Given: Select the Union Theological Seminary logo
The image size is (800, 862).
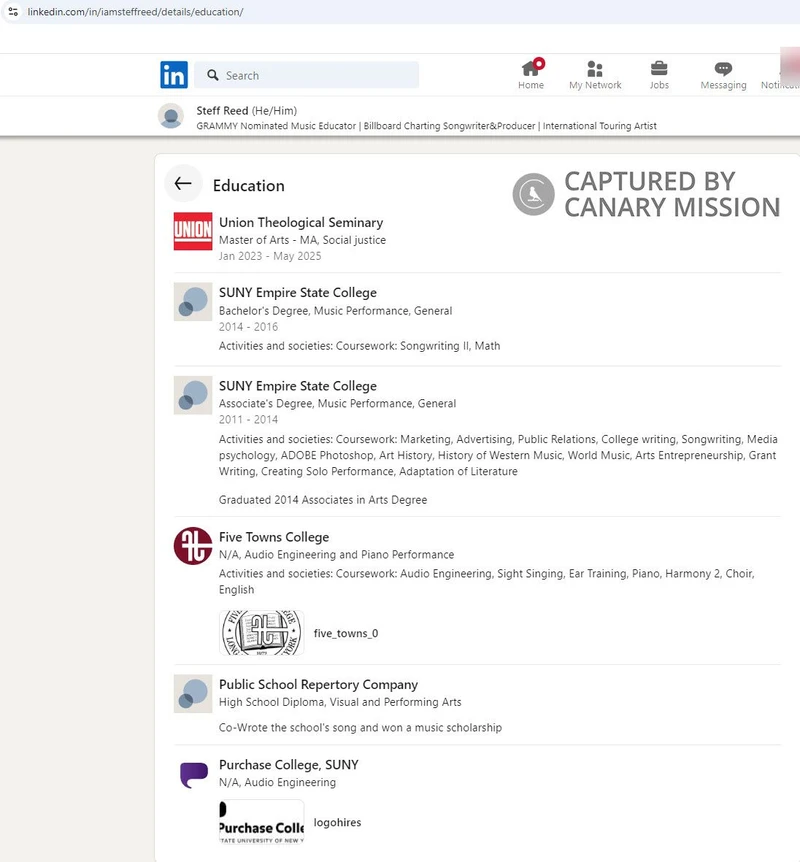Looking at the screenshot, I should point(192,231).
